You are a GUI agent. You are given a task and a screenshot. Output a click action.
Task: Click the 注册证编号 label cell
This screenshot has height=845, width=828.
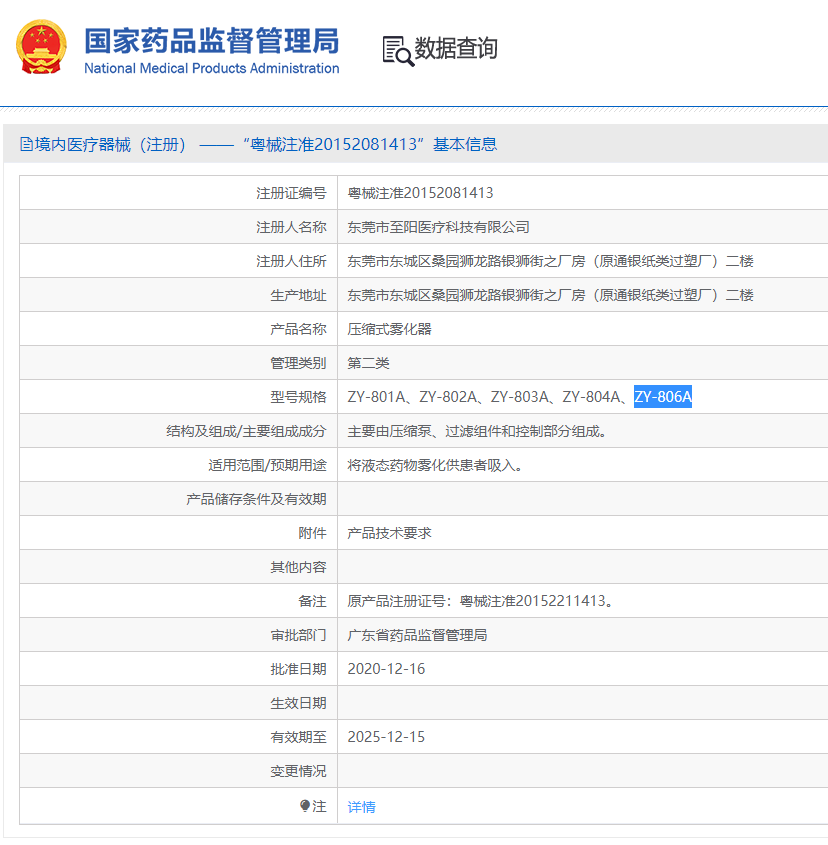pos(178,193)
